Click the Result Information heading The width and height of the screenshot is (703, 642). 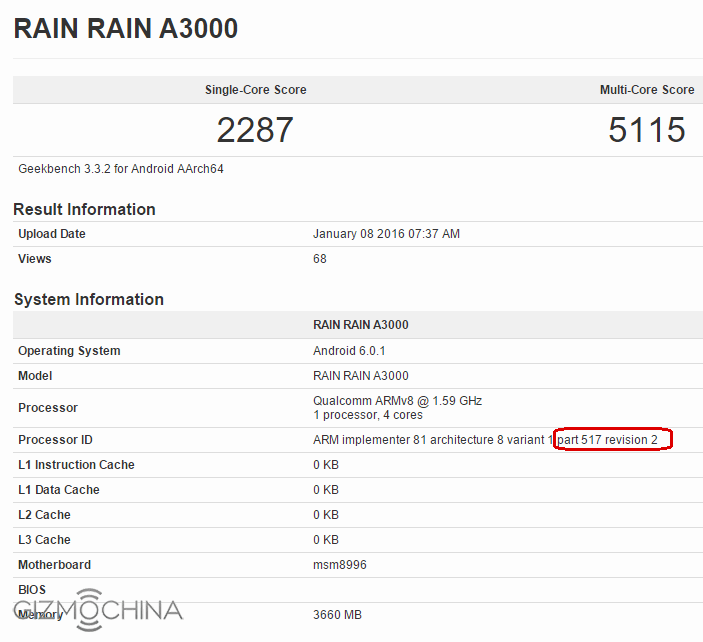click(x=84, y=209)
